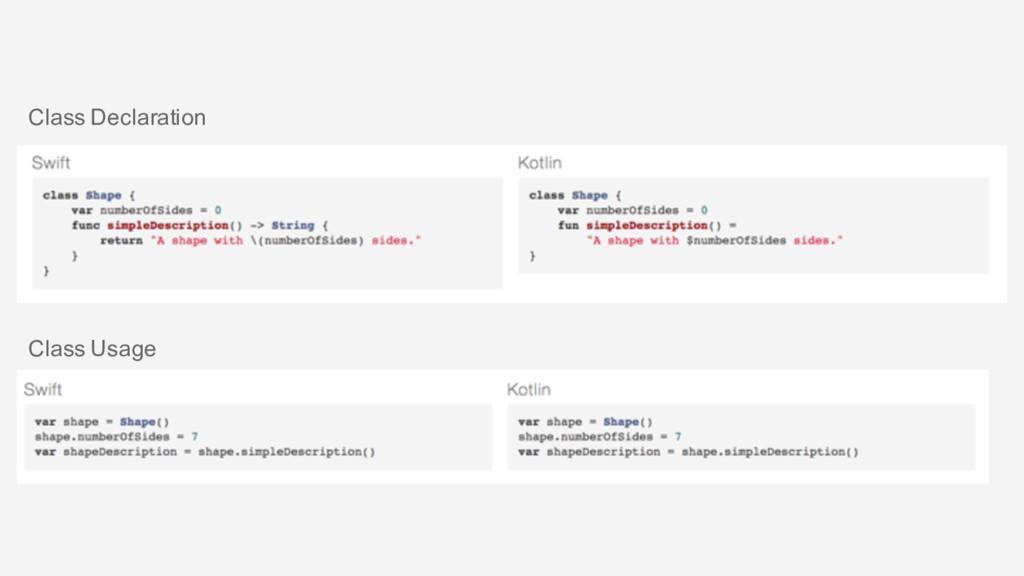This screenshot has height=576, width=1024.
Task: Click the Swift "return" statement line
Action: pyautogui.click(x=260, y=241)
